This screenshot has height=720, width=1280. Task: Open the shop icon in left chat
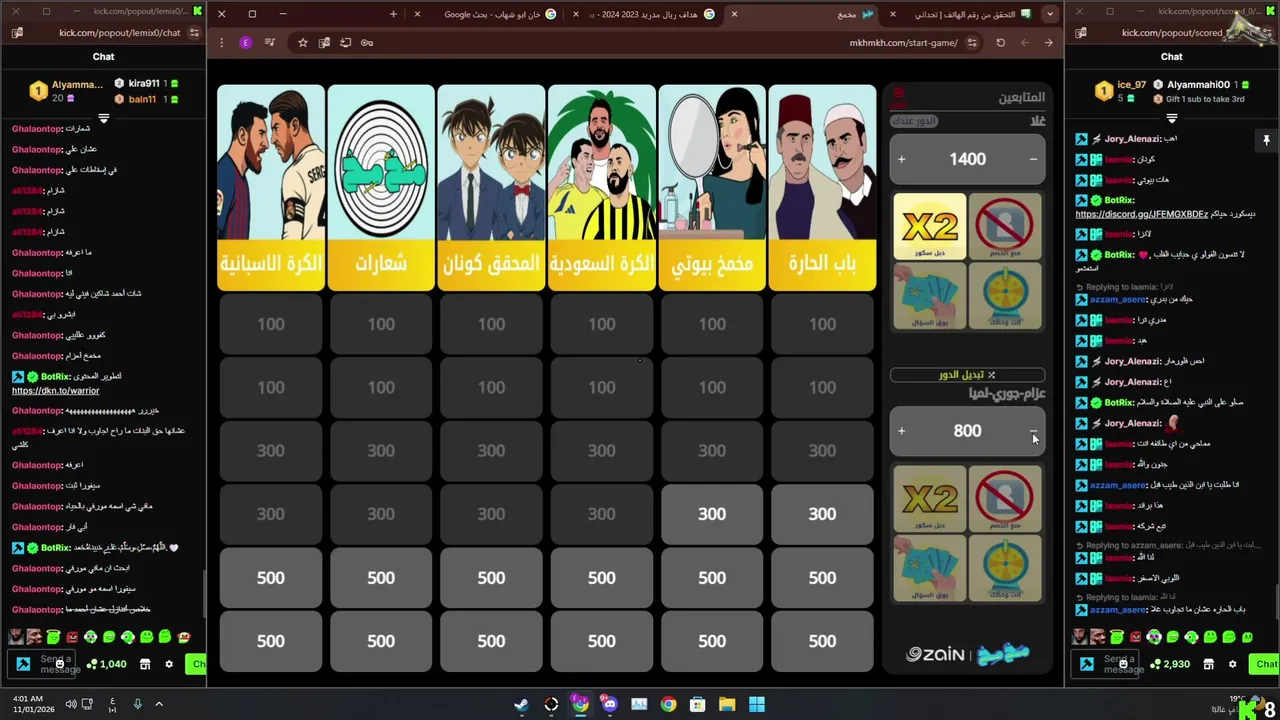point(145,664)
